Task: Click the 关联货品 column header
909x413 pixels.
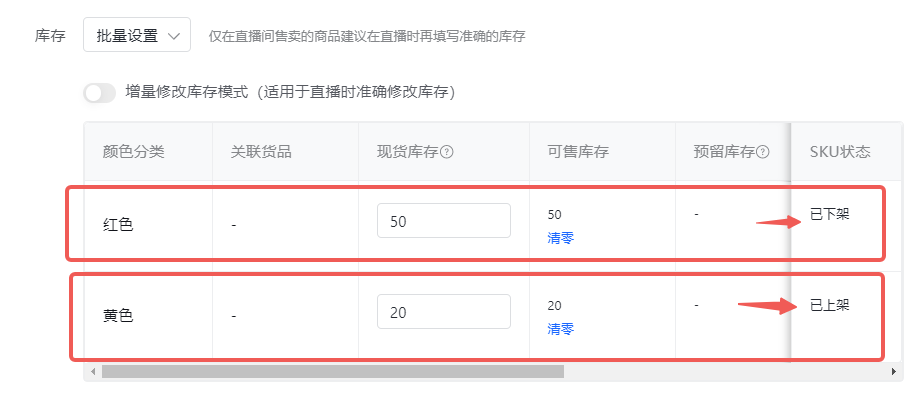Action: [261, 152]
